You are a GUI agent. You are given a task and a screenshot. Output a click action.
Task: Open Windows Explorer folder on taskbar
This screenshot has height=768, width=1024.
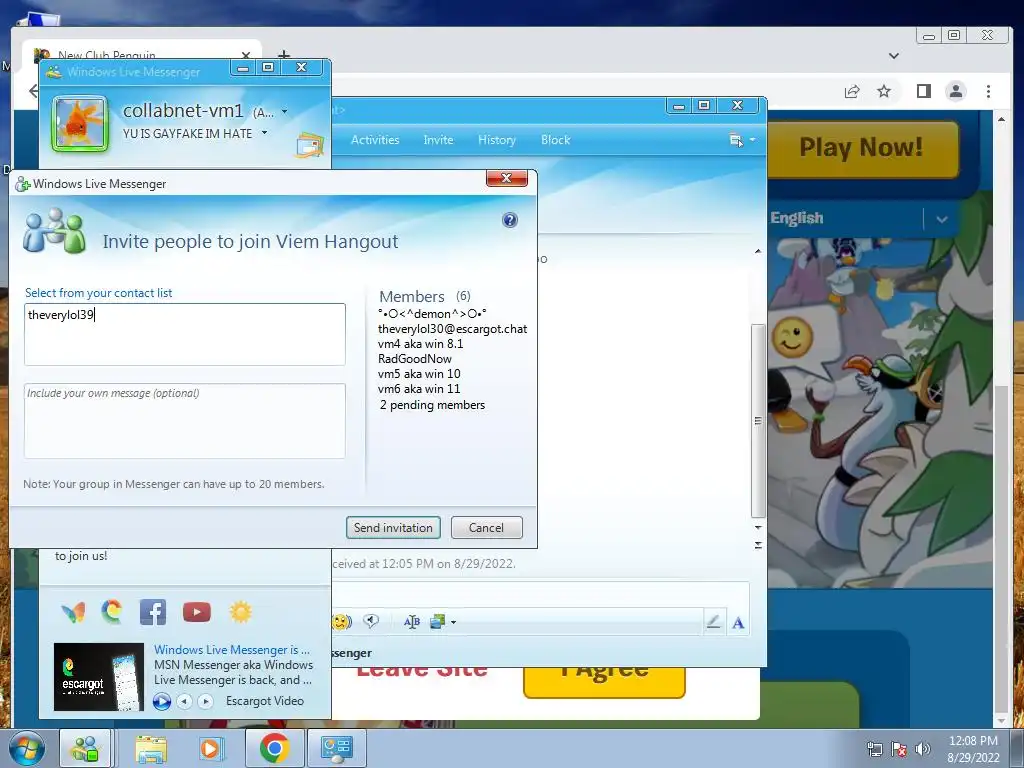click(x=151, y=748)
